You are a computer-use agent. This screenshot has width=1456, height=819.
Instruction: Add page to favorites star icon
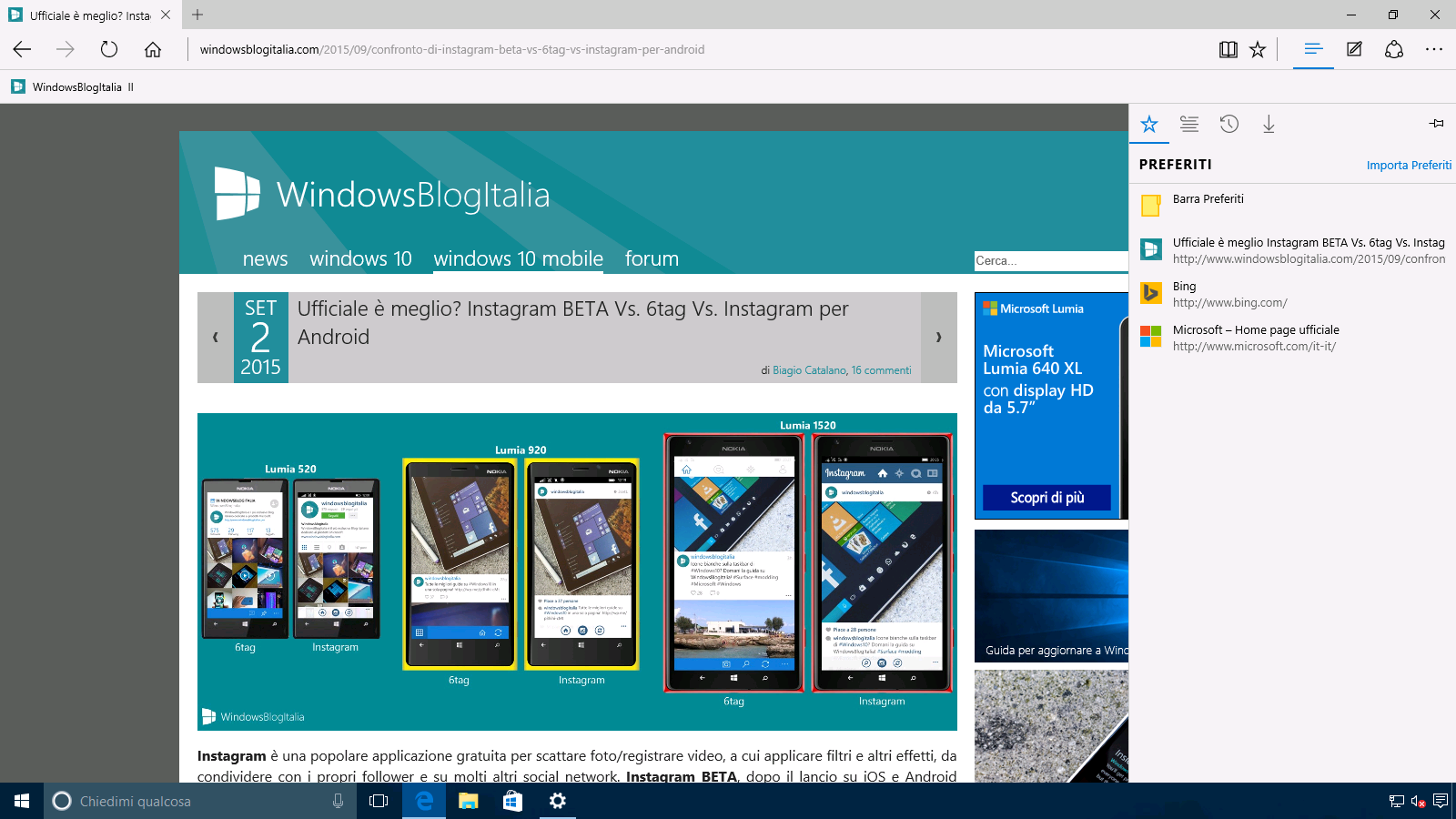pyautogui.click(x=1258, y=49)
